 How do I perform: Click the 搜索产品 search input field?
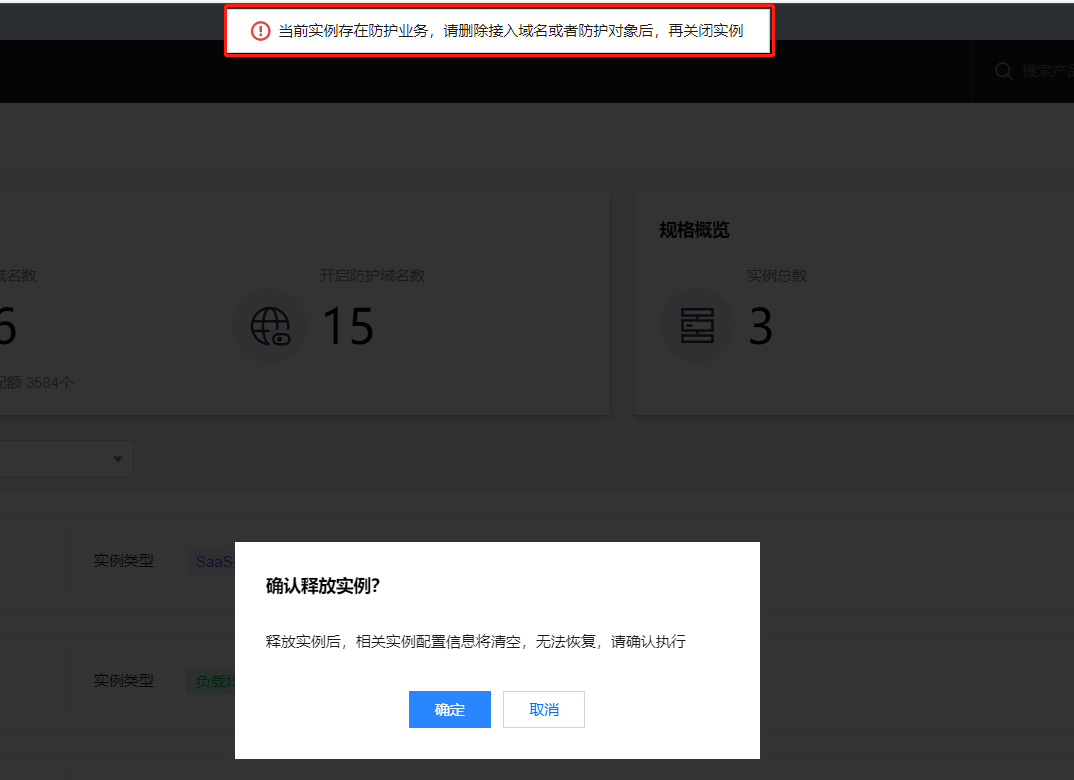[1046, 71]
